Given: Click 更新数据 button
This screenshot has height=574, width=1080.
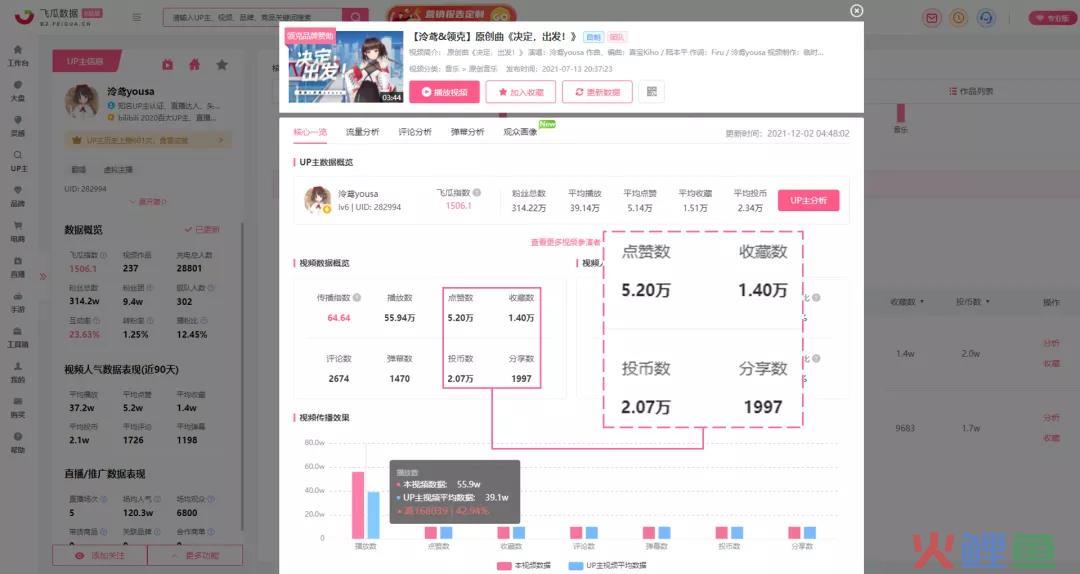Looking at the screenshot, I should 597,92.
